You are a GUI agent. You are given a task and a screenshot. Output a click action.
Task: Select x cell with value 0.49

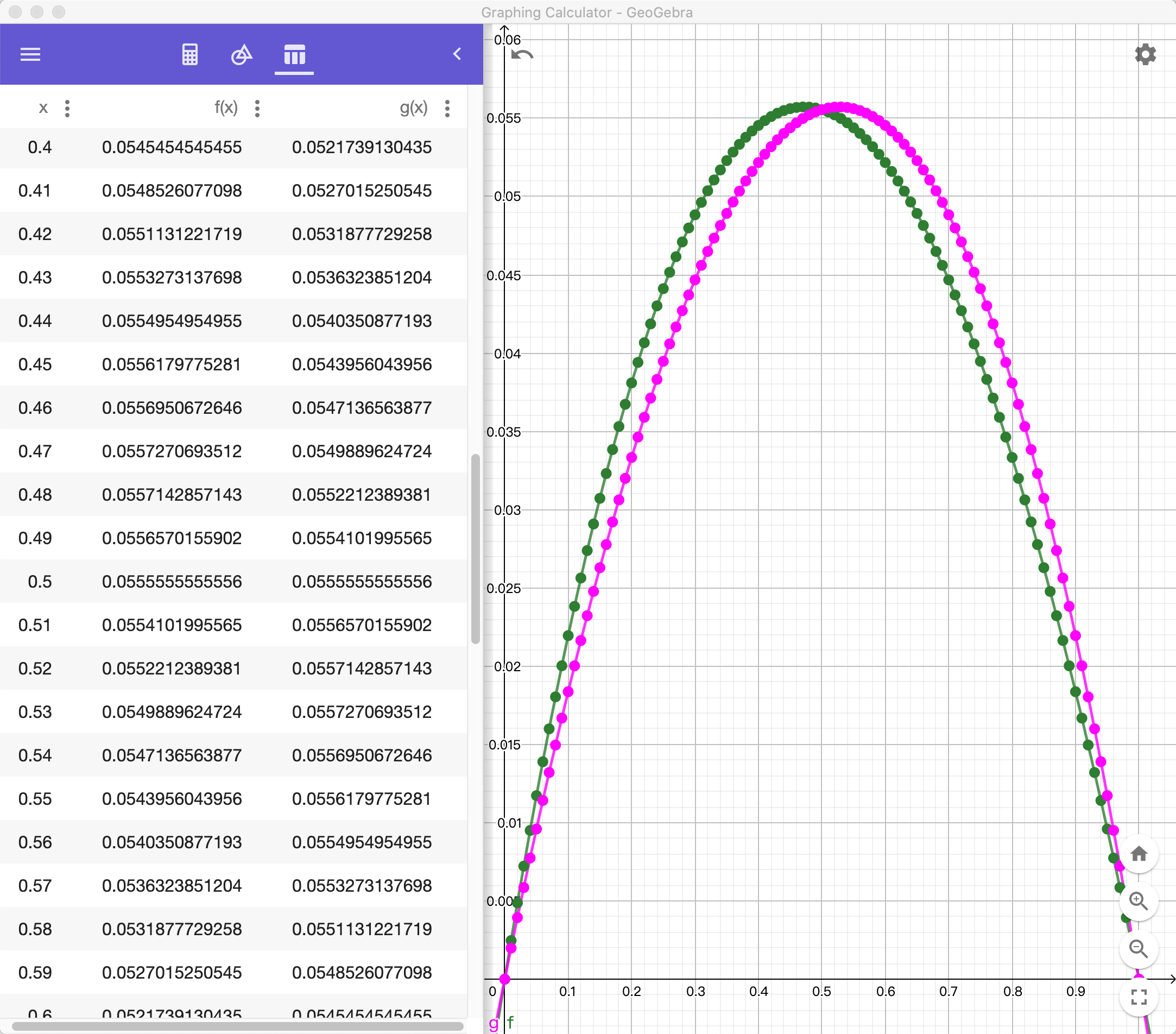(x=35, y=538)
